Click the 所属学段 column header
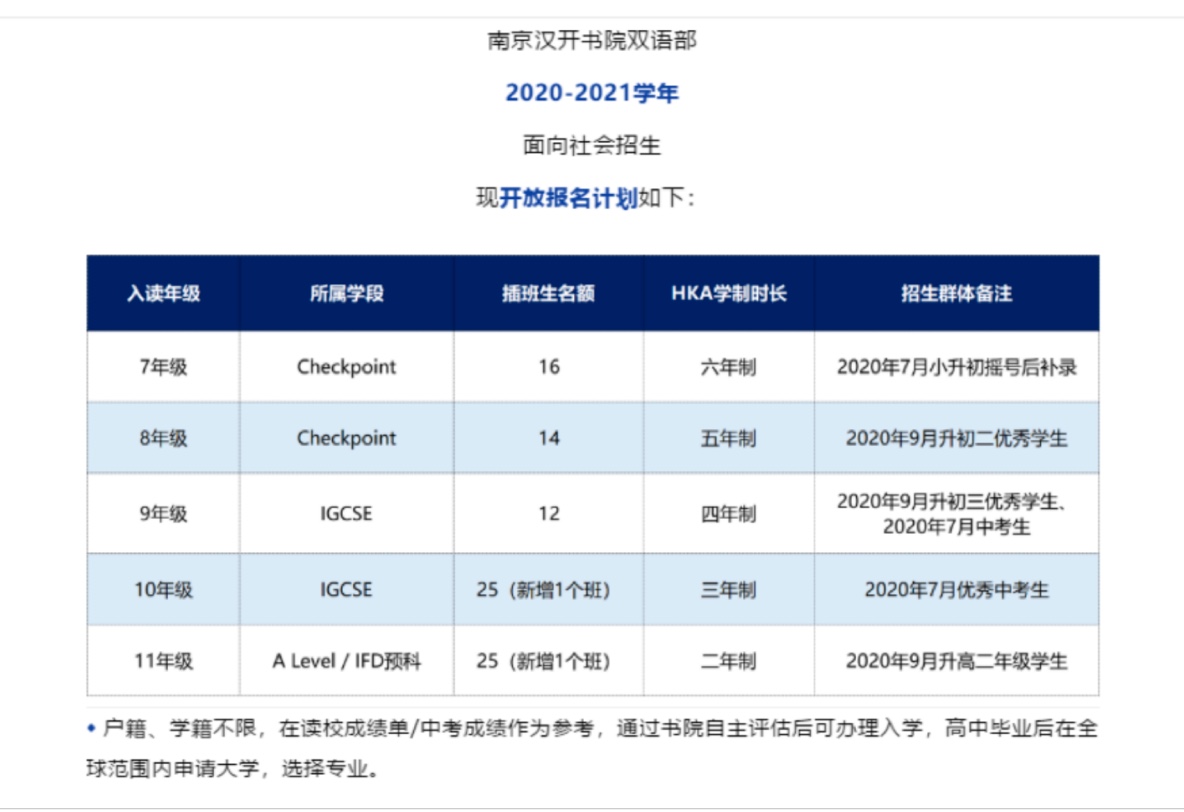 [347, 293]
